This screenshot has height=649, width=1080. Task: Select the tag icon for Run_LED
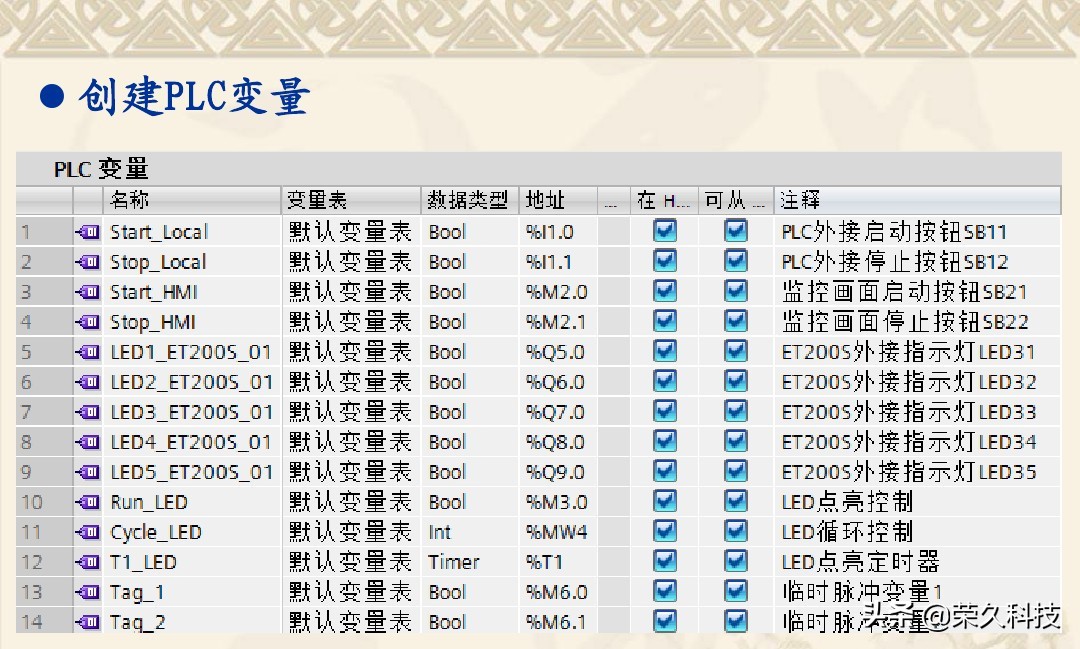click(x=87, y=502)
